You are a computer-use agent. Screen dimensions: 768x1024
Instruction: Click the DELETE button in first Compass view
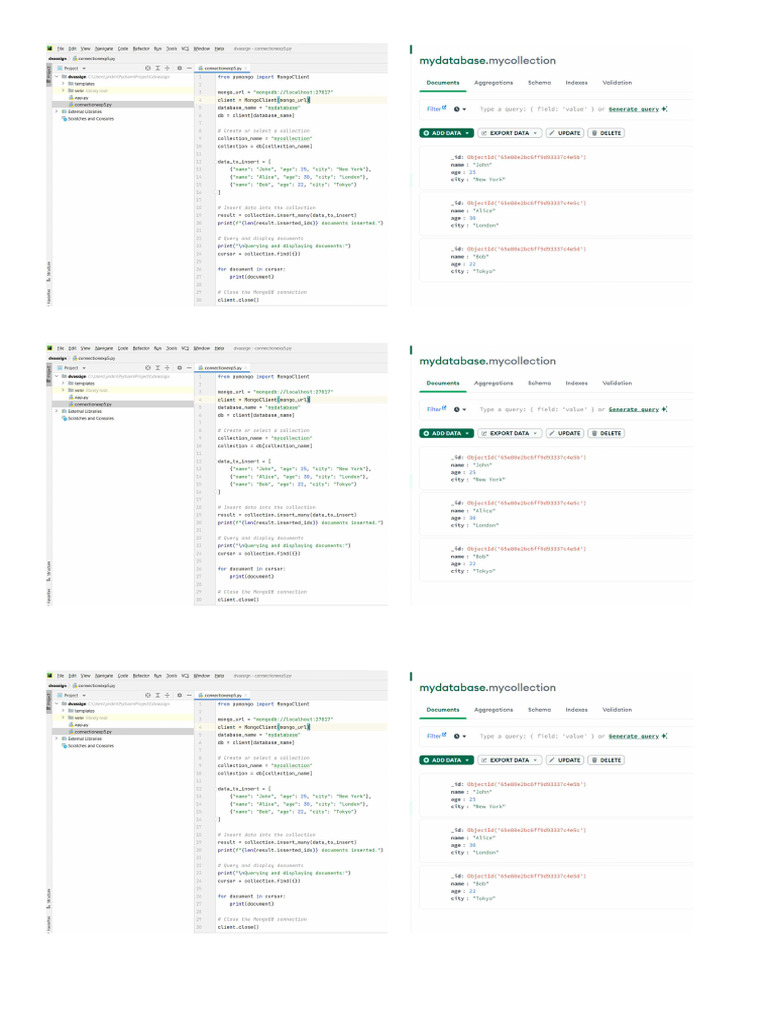(x=607, y=133)
